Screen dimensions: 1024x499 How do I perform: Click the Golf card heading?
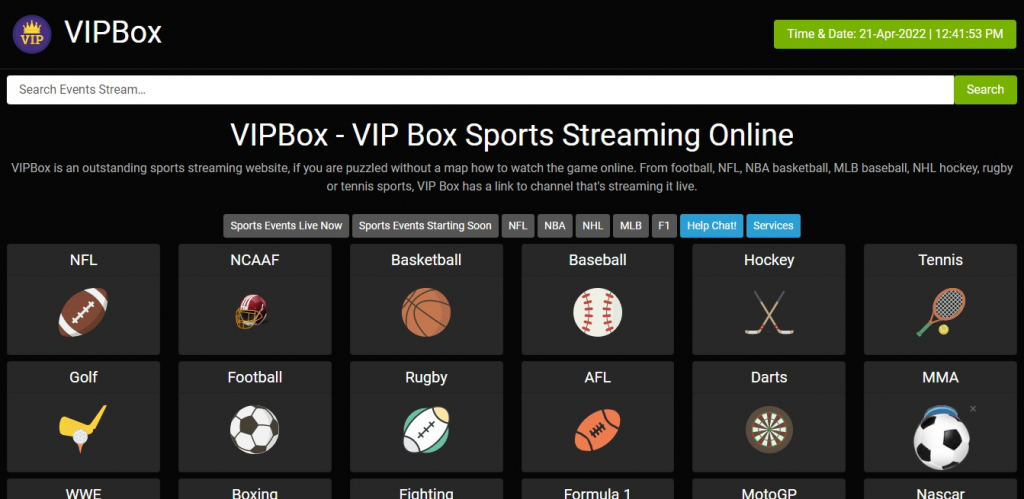[84, 378]
